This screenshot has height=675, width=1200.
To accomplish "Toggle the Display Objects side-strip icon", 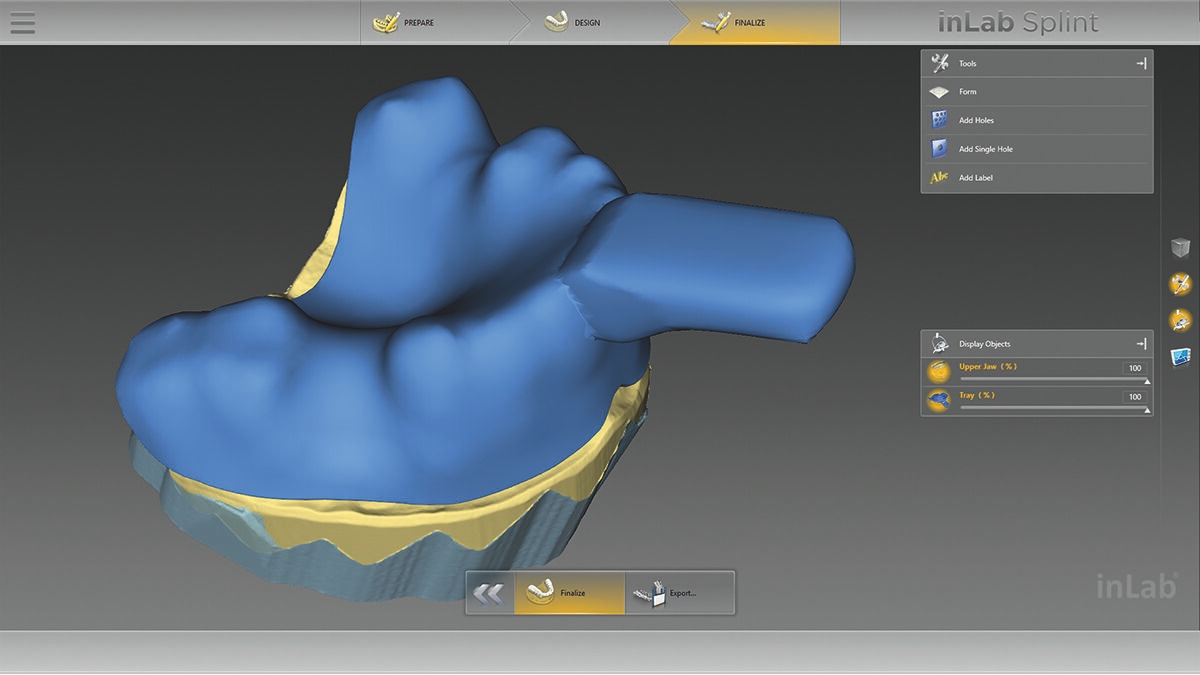I will [1180, 320].
